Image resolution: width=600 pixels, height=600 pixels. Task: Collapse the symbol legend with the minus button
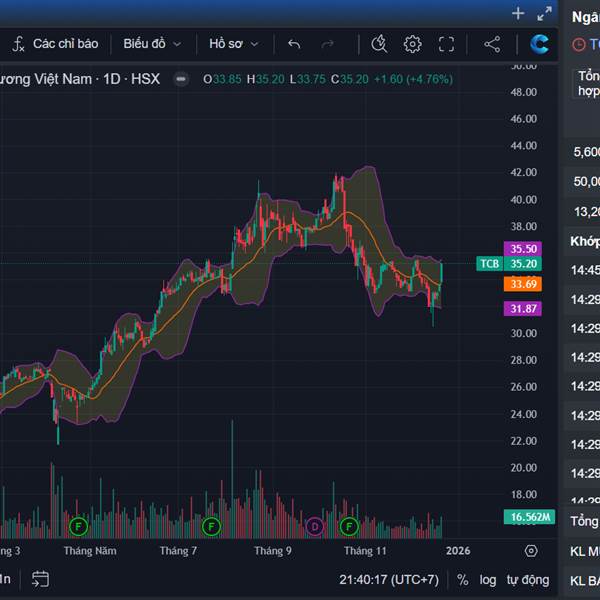[180, 79]
